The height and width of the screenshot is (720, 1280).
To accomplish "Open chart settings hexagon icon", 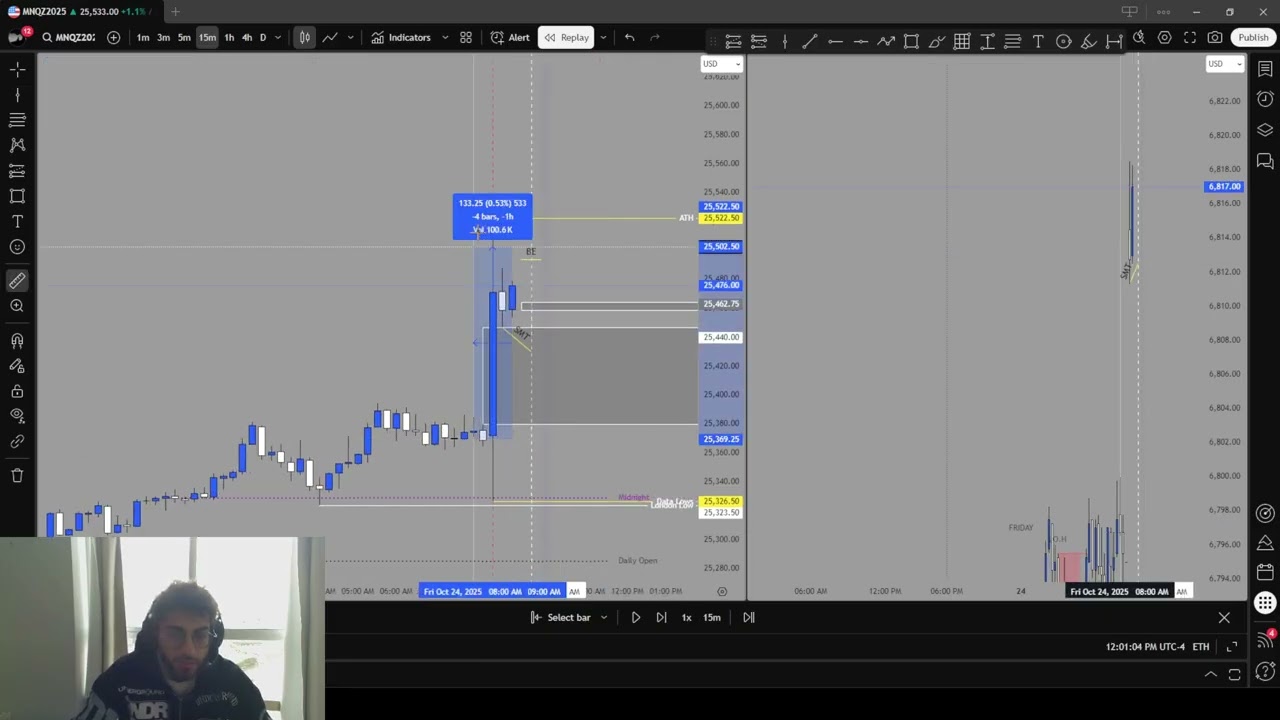I will coord(1165,37).
